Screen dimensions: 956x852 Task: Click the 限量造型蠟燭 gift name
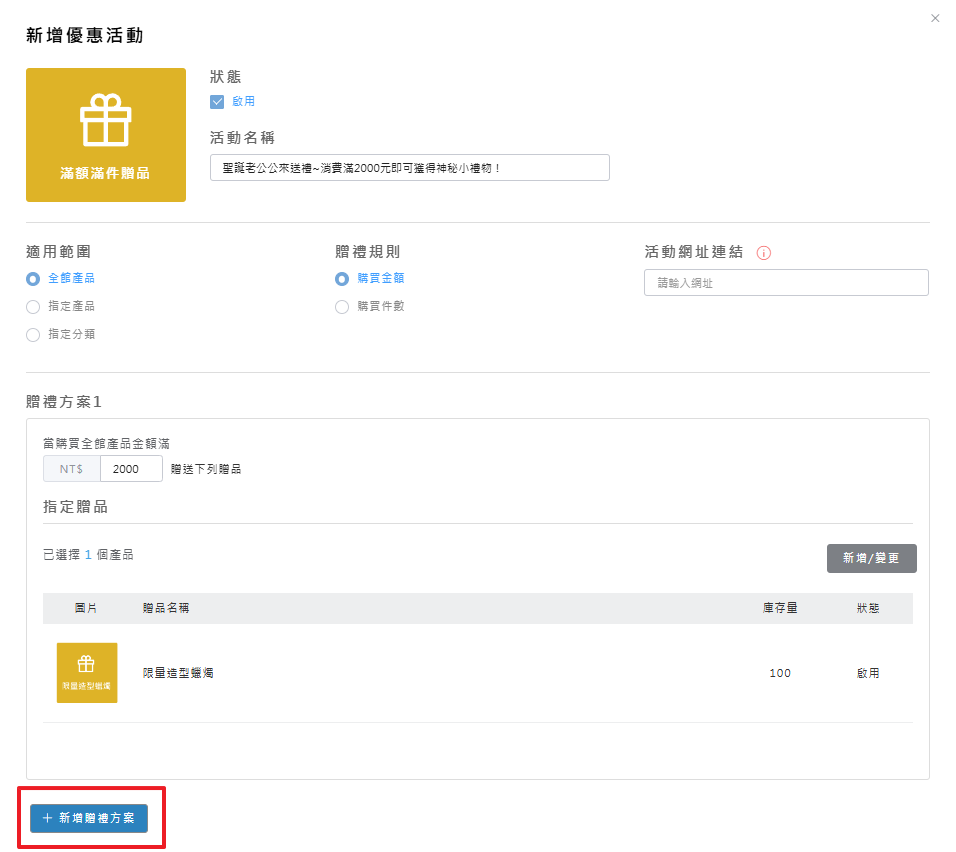[x=178, y=673]
